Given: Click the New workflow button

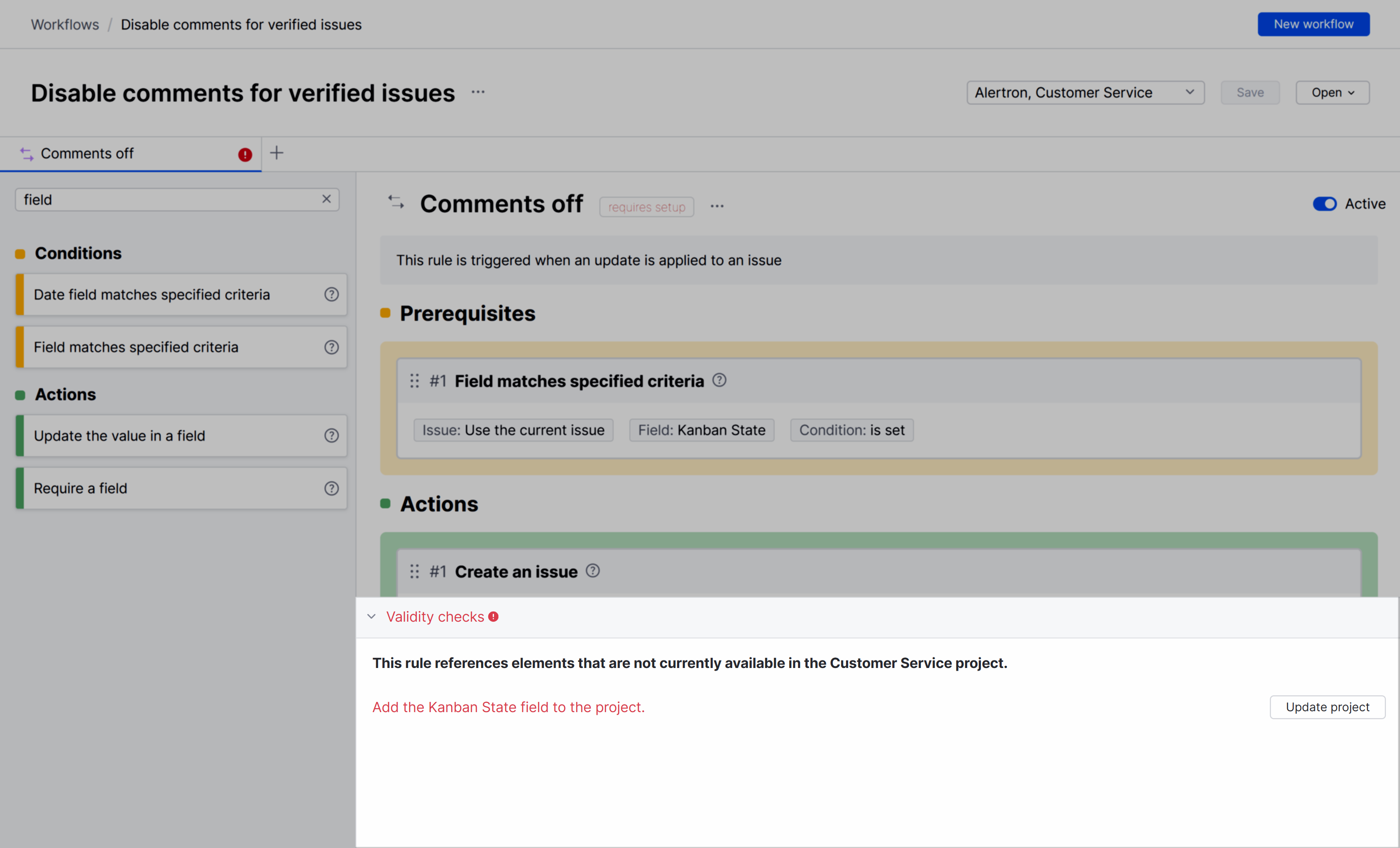Looking at the screenshot, I should click(x=1313, y=24).
